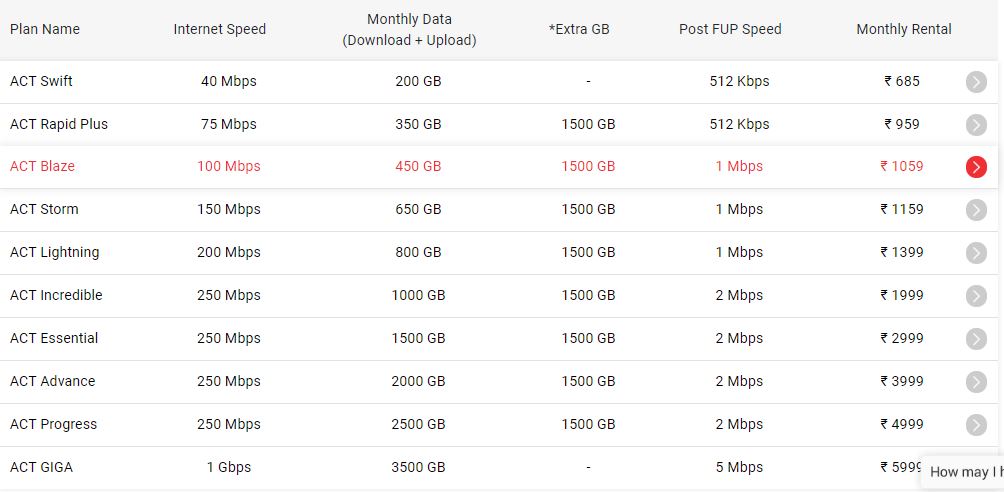Viewport: 1004px width, 492px height.
Task: Click the Internet Speed column header
Action: [220, 29]
